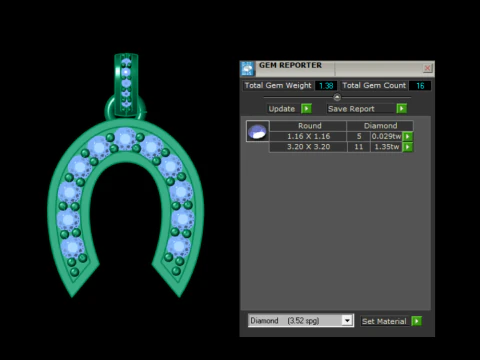The width and height of the screenshot is (480, 360).
Task: Close the Gem Reporter window
Action: tap(427, 68)
